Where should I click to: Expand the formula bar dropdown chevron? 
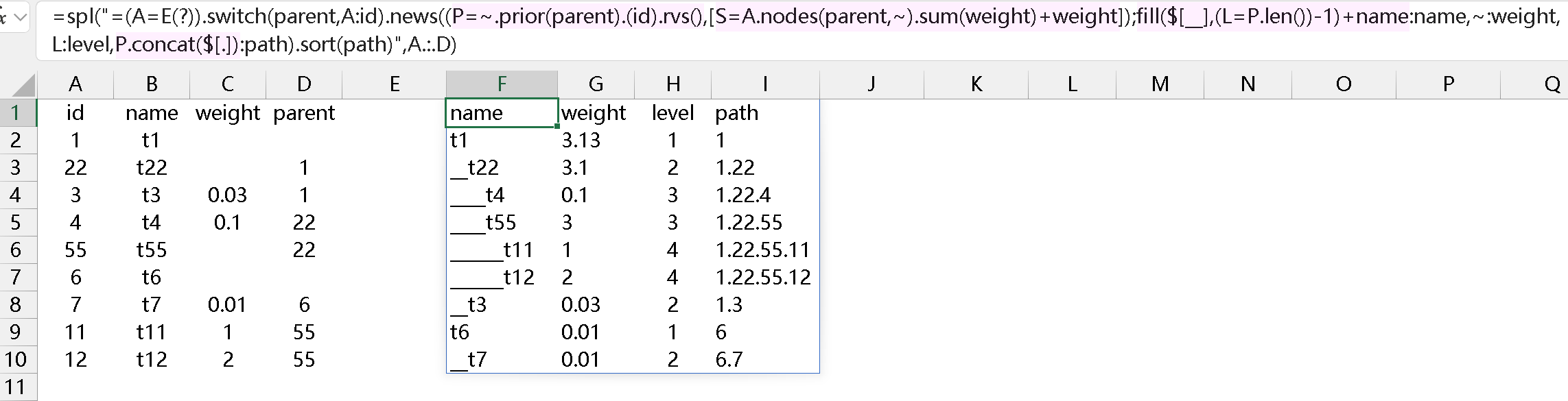point(21,17)
